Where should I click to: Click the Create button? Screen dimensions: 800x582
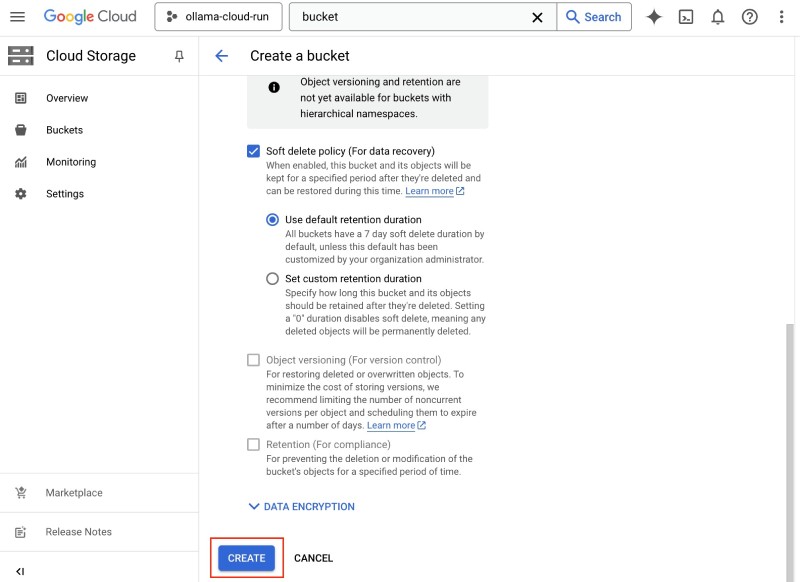(x=246, y=558)
